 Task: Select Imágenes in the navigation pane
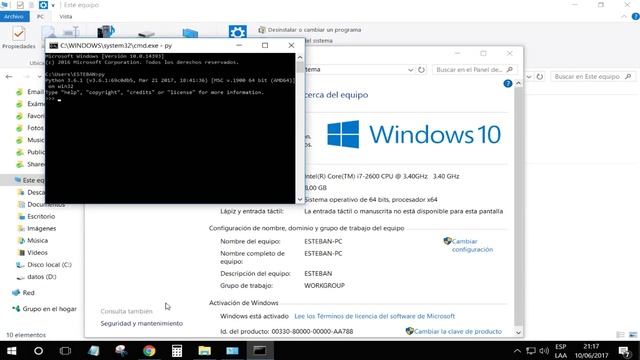coord(41,229)
